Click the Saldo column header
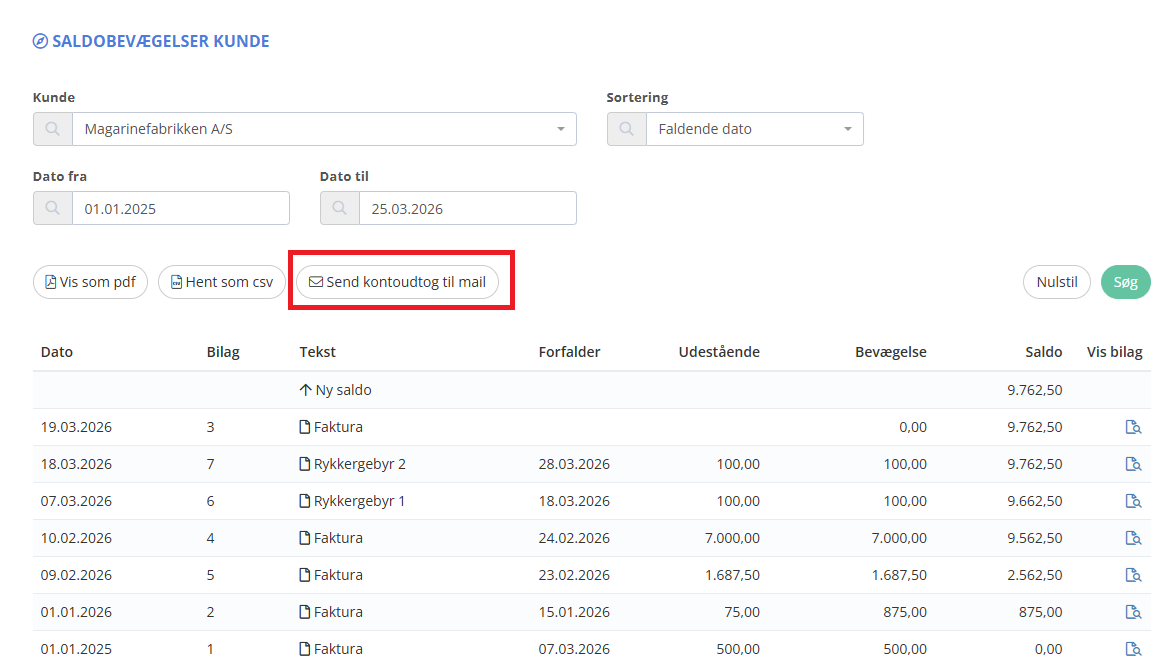 (x=1043, y=352)
